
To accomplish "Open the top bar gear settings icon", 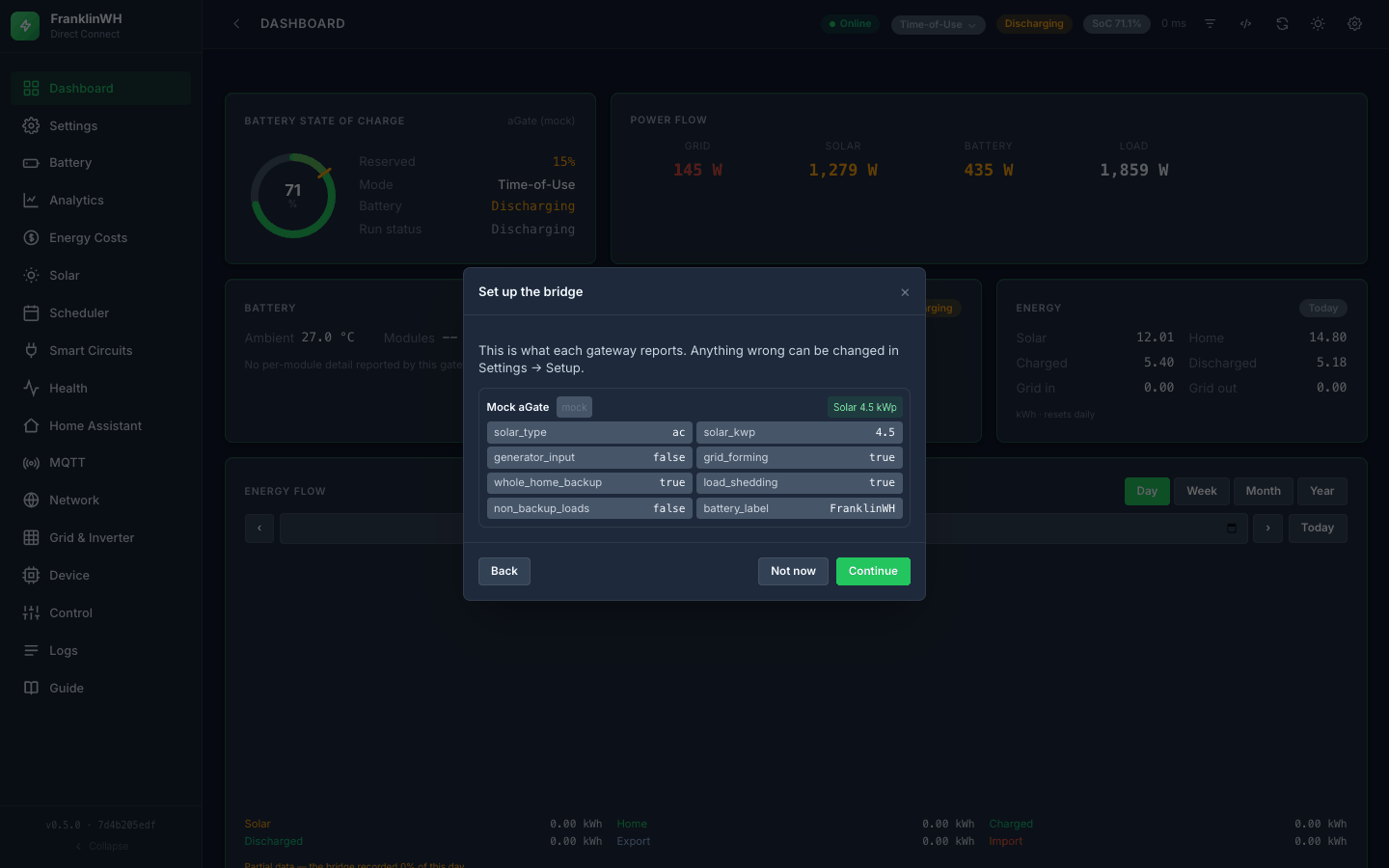I will [x=1354, y=24].
